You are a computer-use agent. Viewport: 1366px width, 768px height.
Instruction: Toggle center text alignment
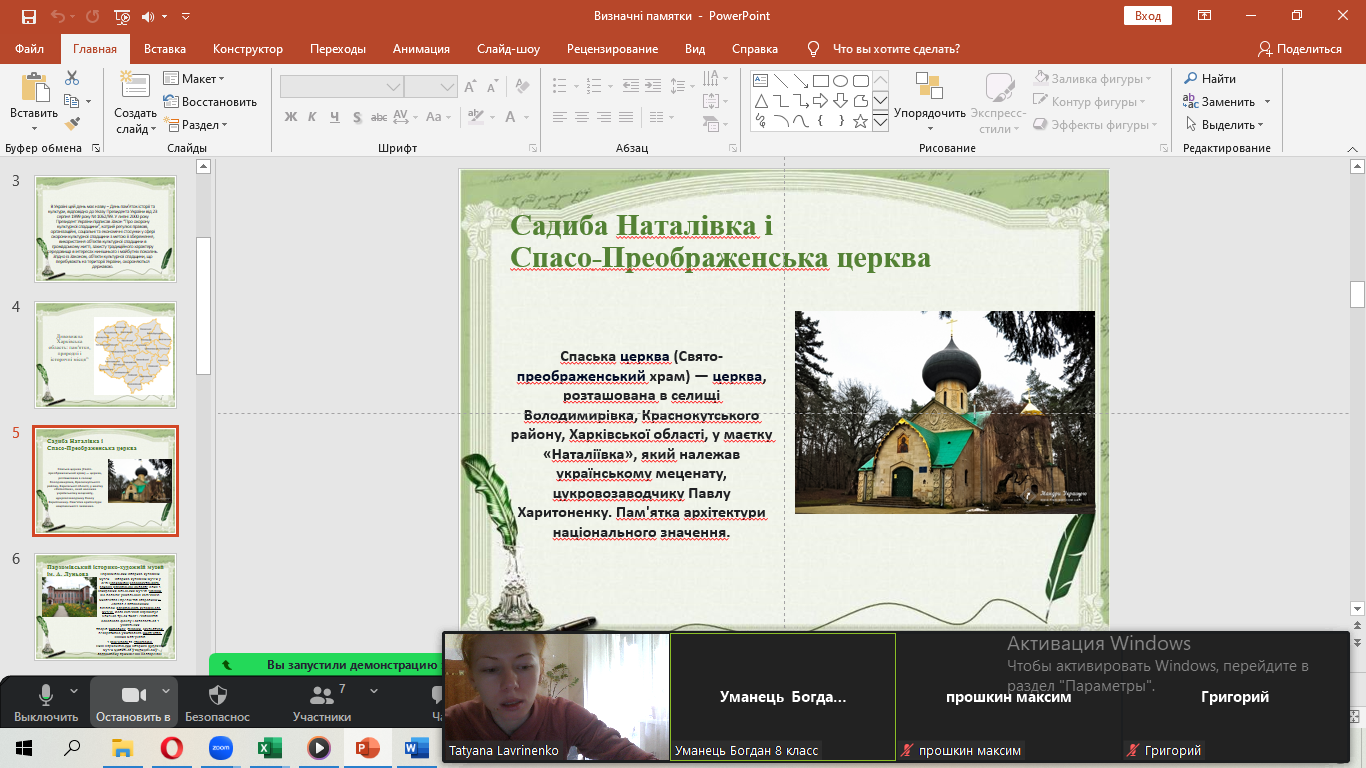tap(582, 117)
